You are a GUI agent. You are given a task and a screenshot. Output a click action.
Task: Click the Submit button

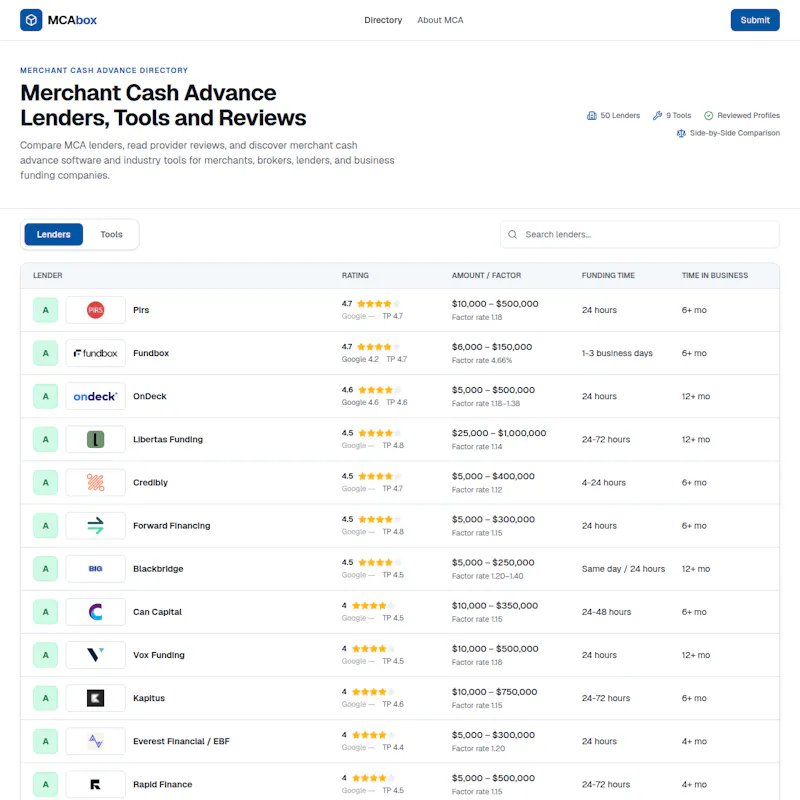[755, 20]
